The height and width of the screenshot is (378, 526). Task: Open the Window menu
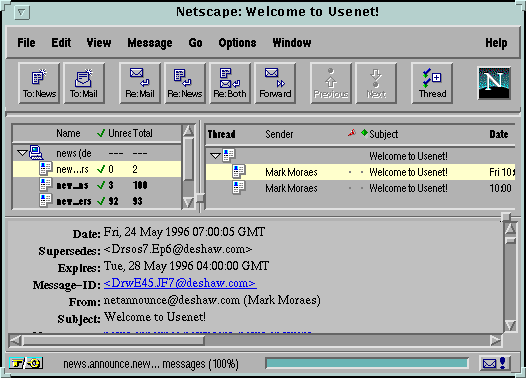pos(292,43)
